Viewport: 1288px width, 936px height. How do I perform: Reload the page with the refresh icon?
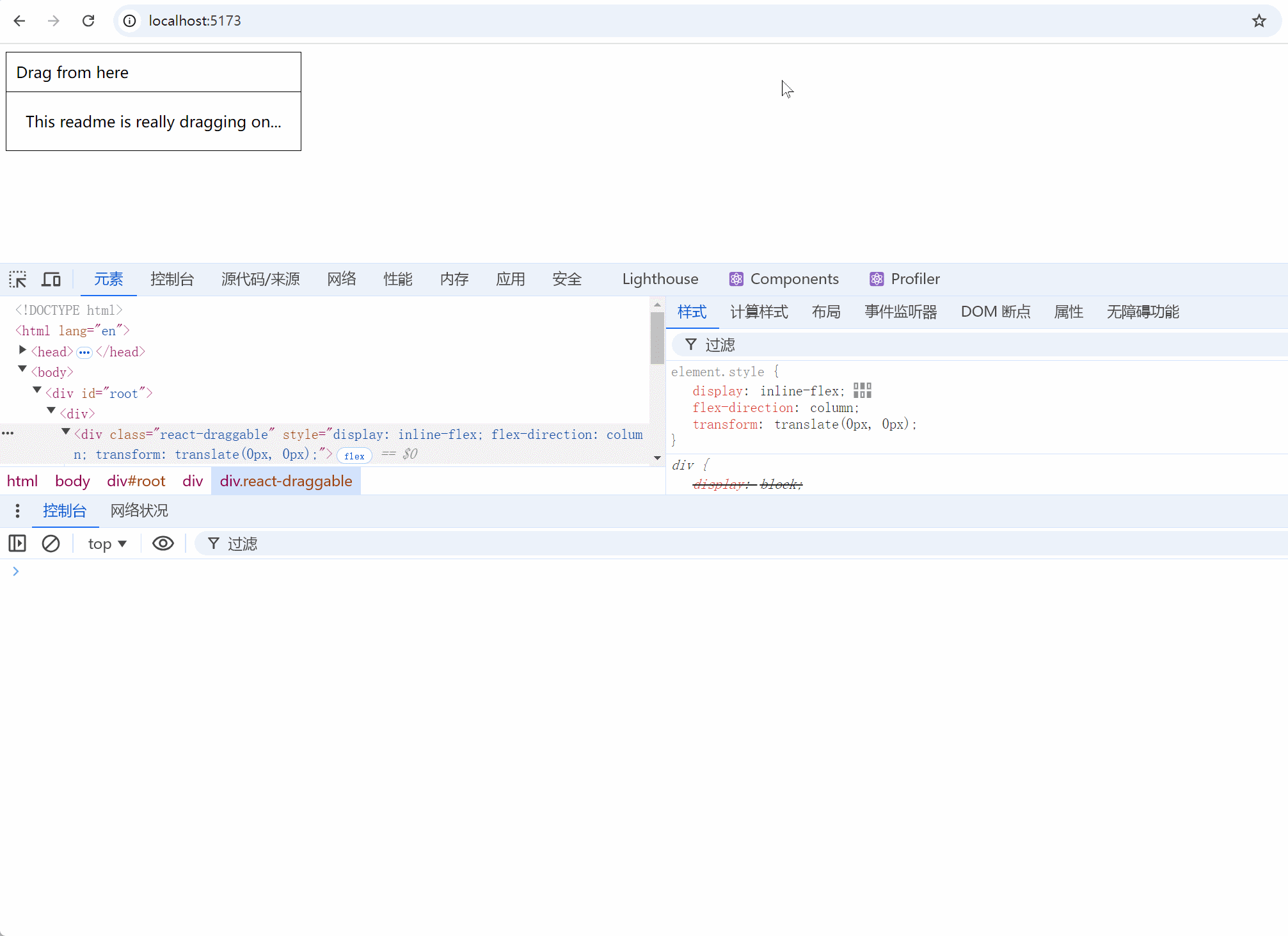click(x=88, y=20)
